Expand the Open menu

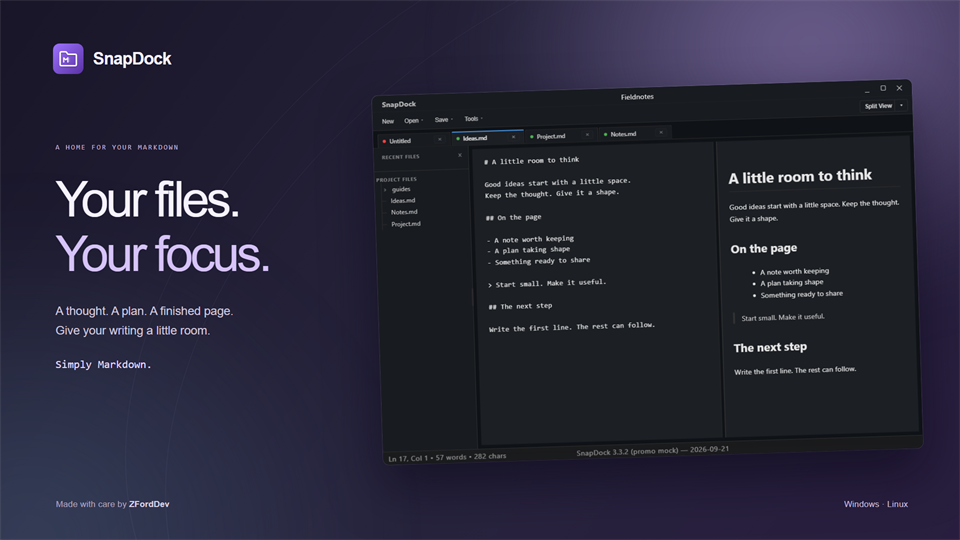point(414,121)
